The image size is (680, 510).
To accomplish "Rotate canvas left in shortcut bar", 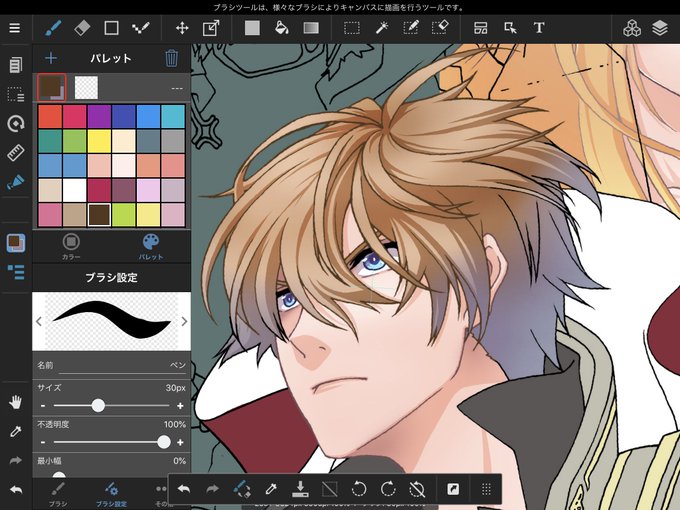I will (359, 489).
